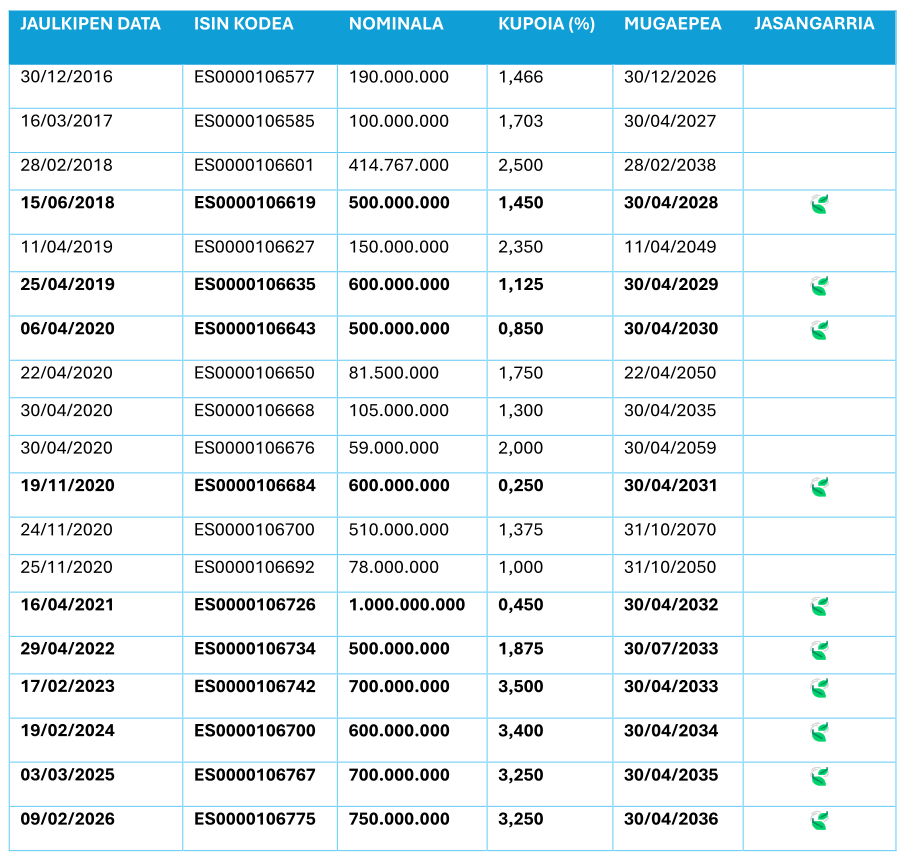Click the leaf icon in the 19/11/2020 row
Screen dimensions: 911x863
819,488
